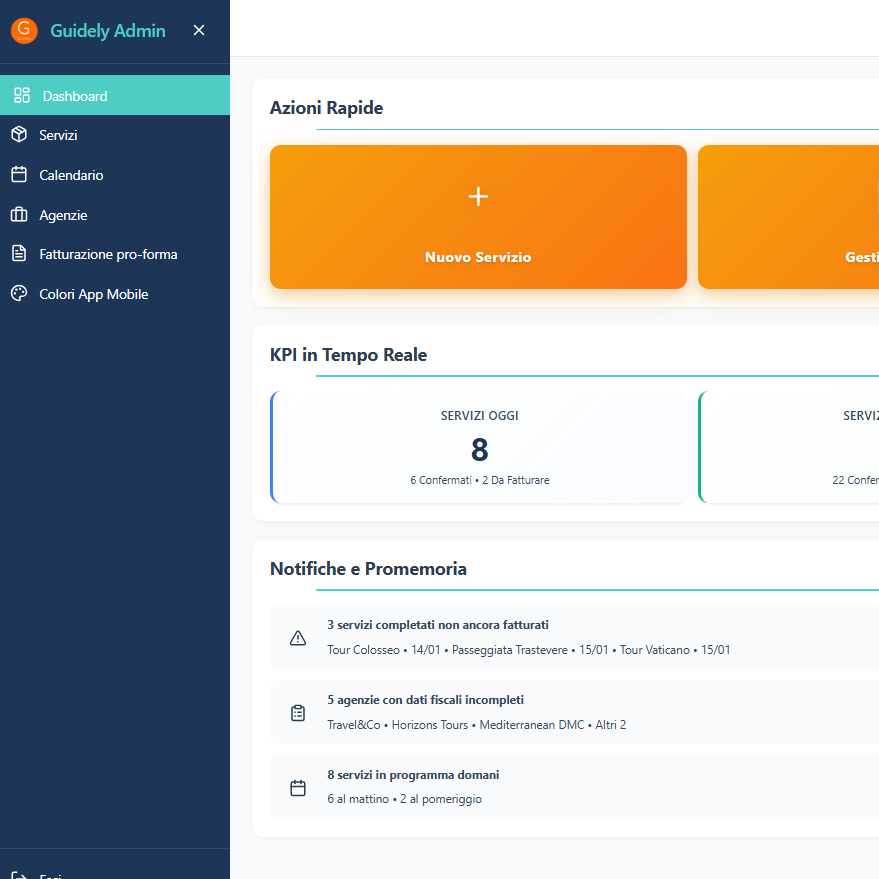Click the Travel&Co agencies detail line
This screenshot has width=879, height=879.
[x=476, y=725]
